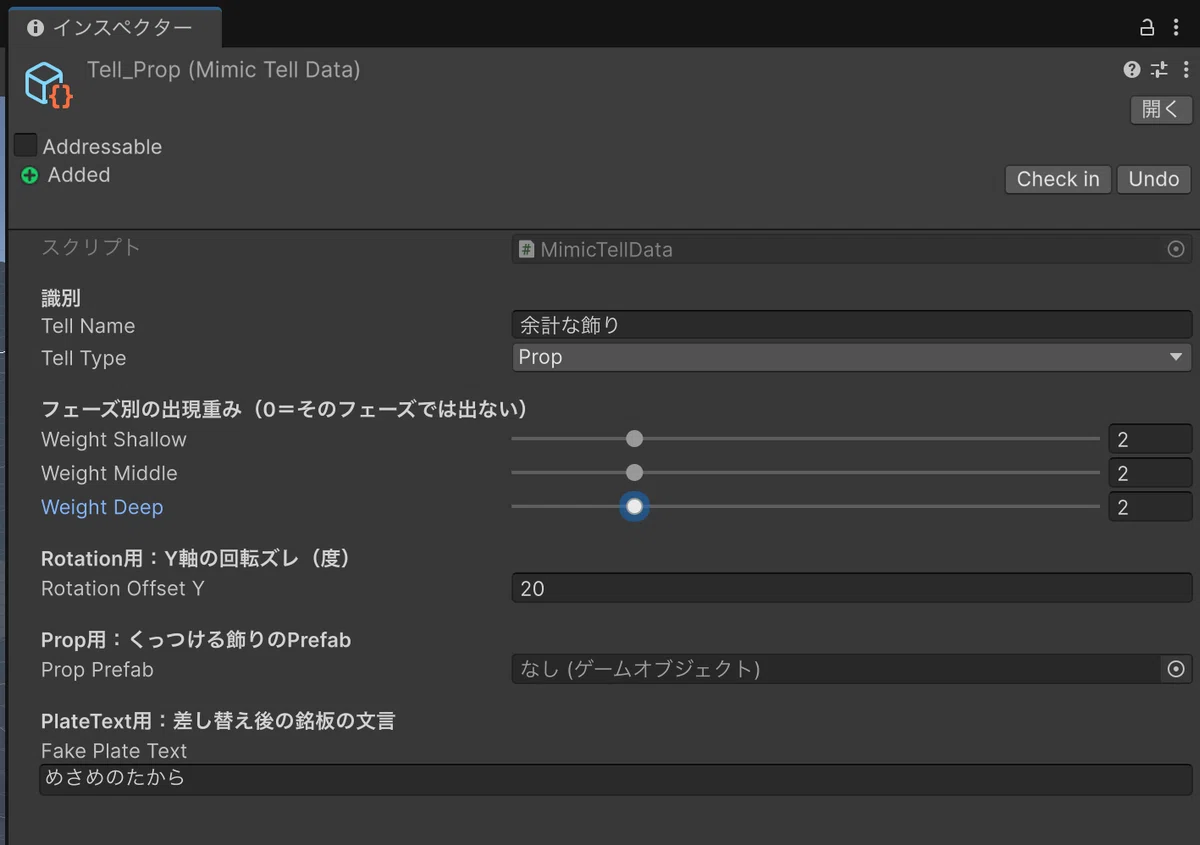Click the Check in button
Viewport: 1200px width, 845px height.
1058,179
